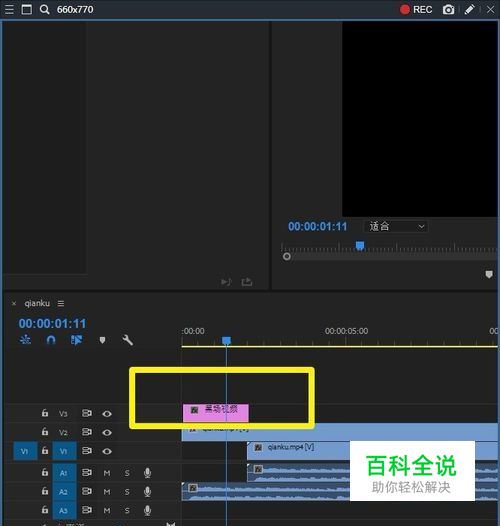Select the qianku sequence tab

pos(37,303)
